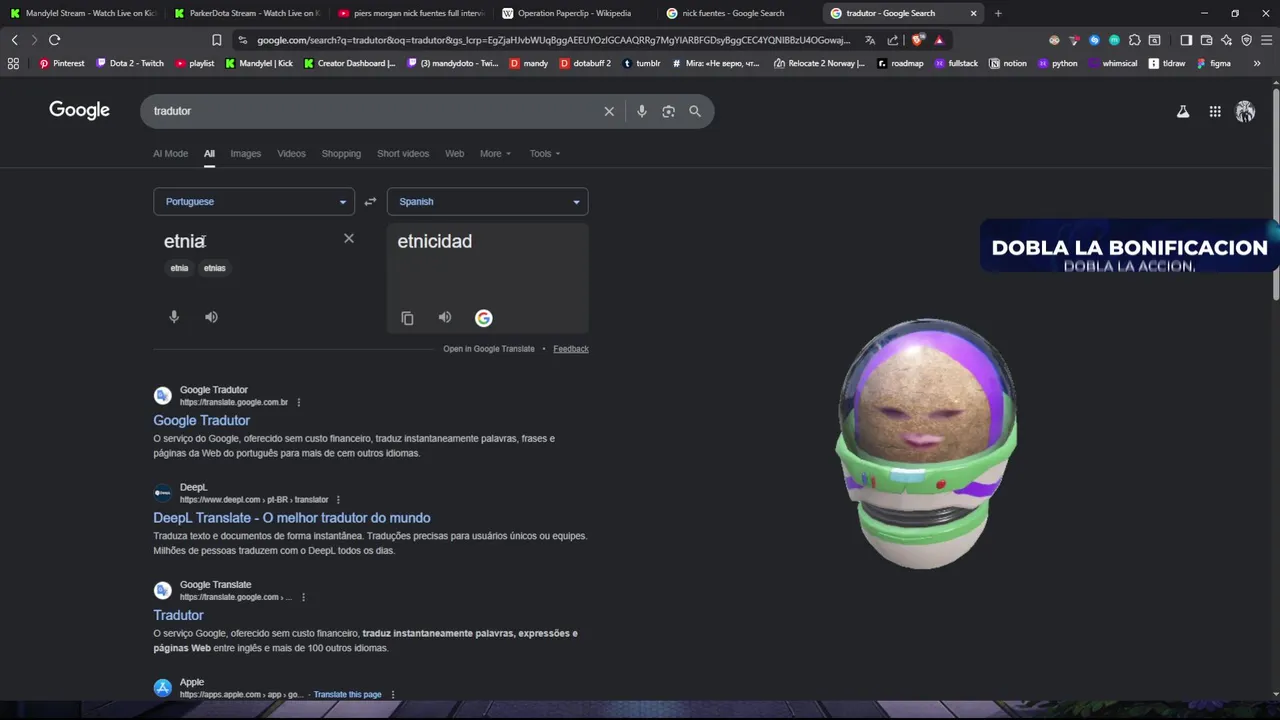The width and height of the screenshot is (1280, 720).
Task: Open the Google Tradutor result link
Action: point(201,421)
